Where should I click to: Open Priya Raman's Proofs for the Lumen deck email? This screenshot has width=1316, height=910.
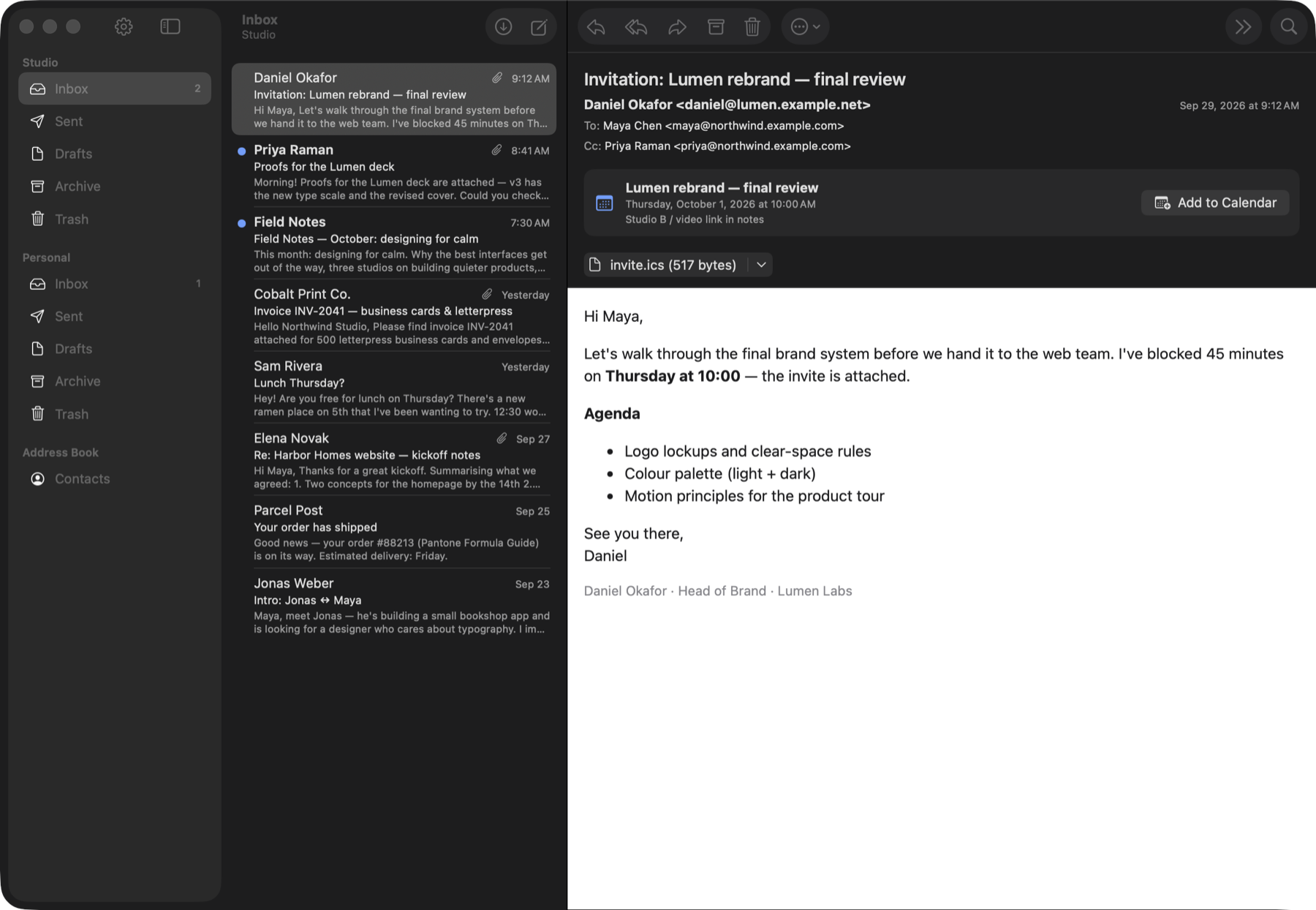pyautogui.click(x=394, y=172)
